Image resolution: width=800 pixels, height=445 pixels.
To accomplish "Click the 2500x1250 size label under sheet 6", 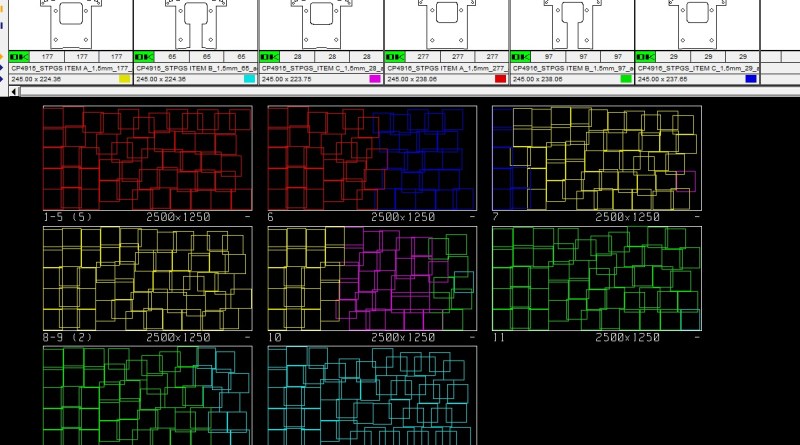I will point(403,217).
